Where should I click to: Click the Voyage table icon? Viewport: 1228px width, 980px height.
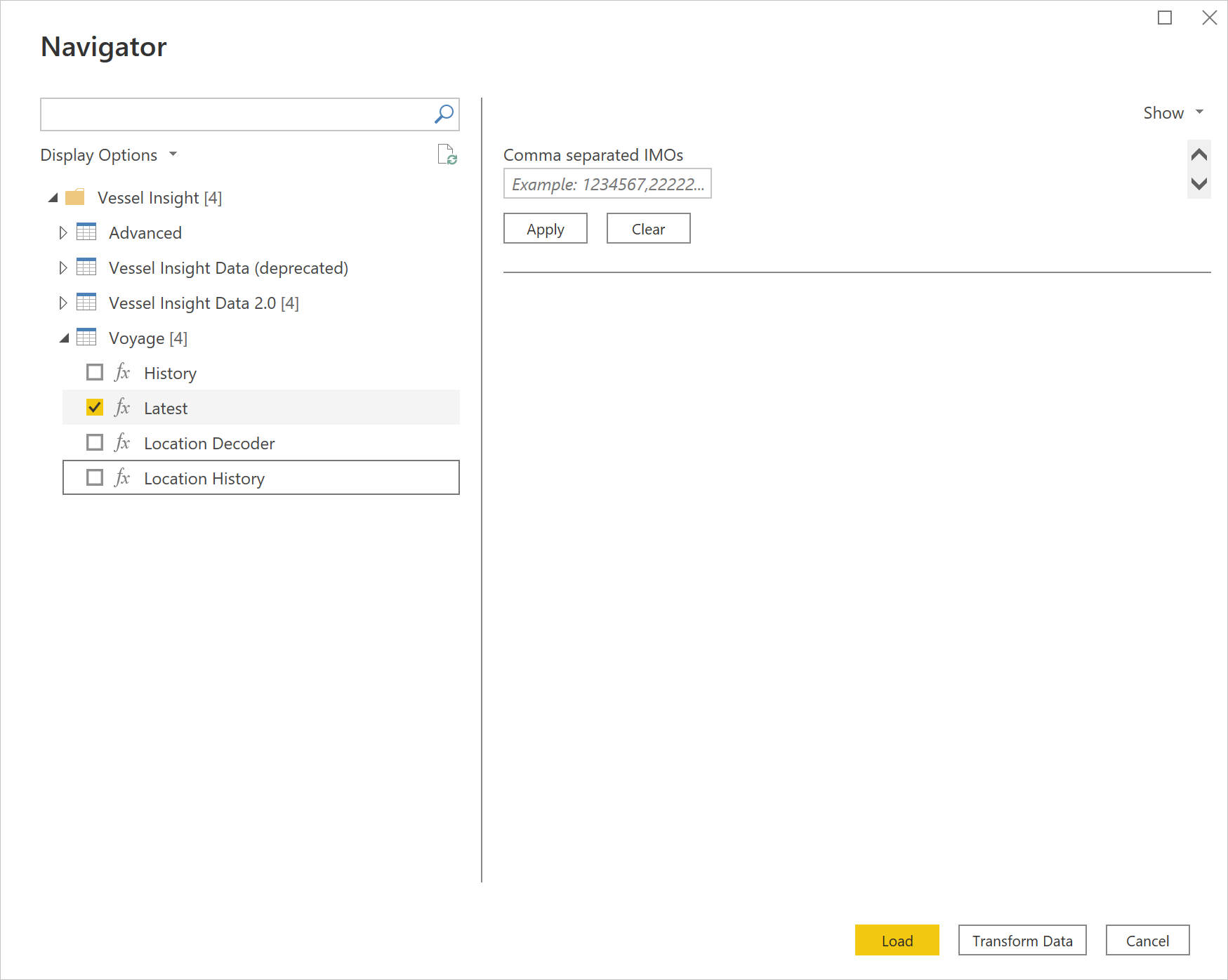coord(86,337)
